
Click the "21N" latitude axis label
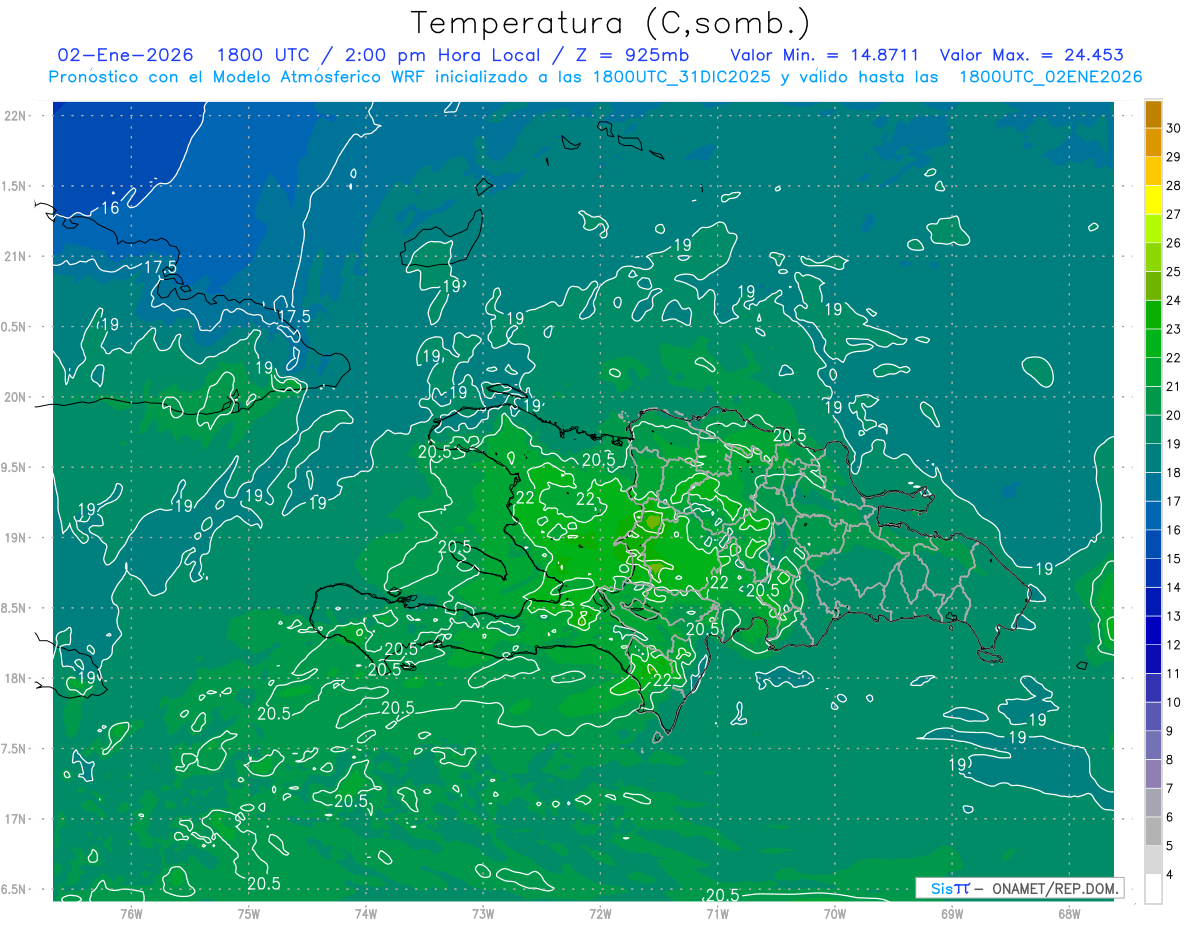(15, 256)
